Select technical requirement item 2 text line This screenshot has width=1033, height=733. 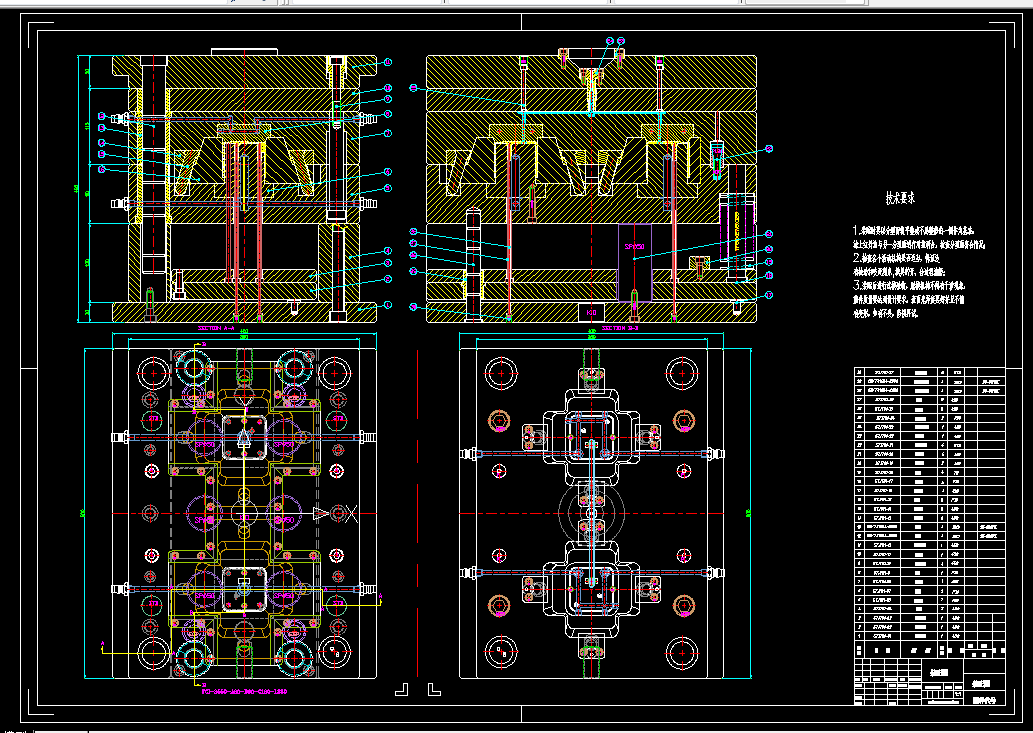tap(896, 258)
